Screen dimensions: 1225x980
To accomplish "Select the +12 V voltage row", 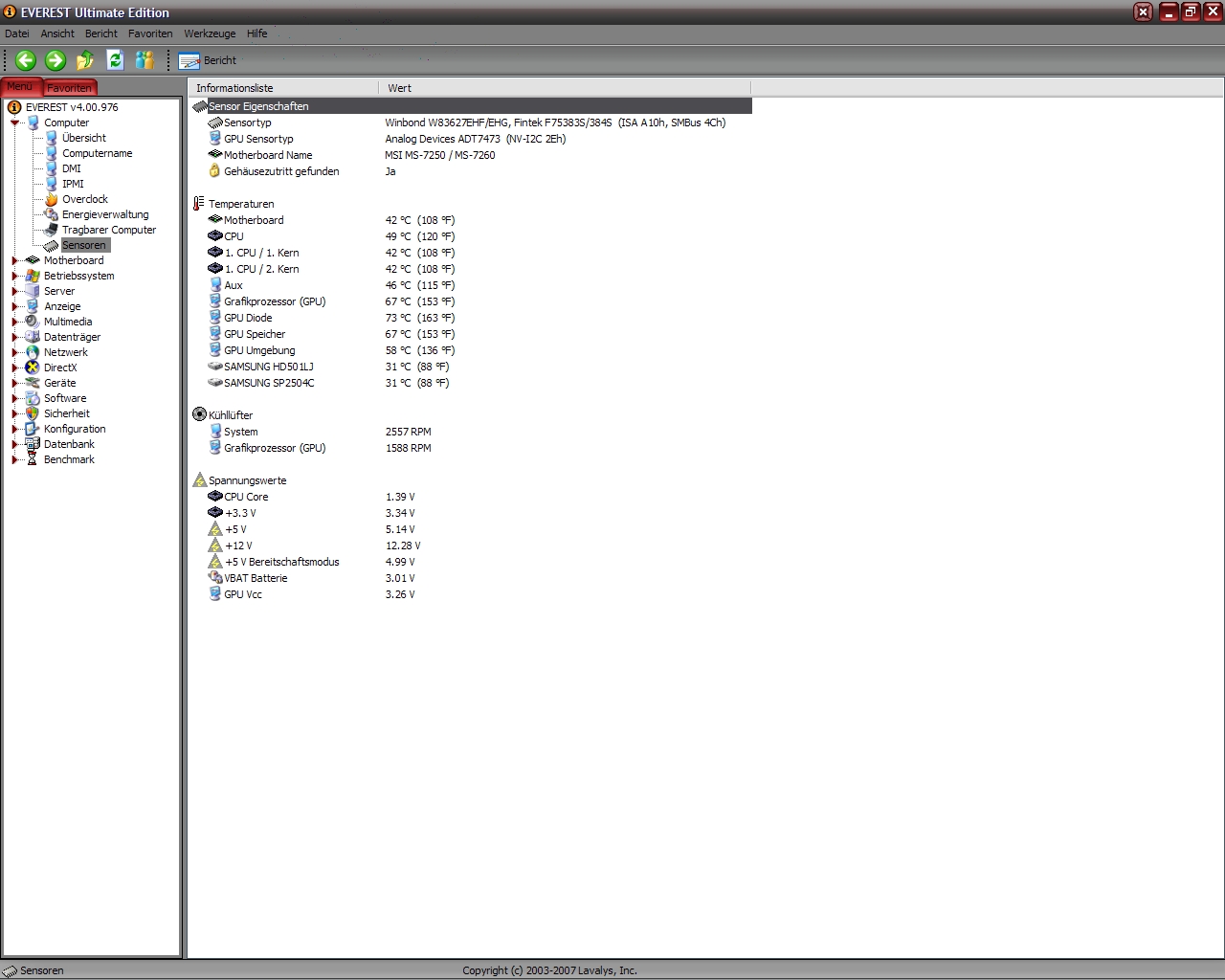I will 472,546.
